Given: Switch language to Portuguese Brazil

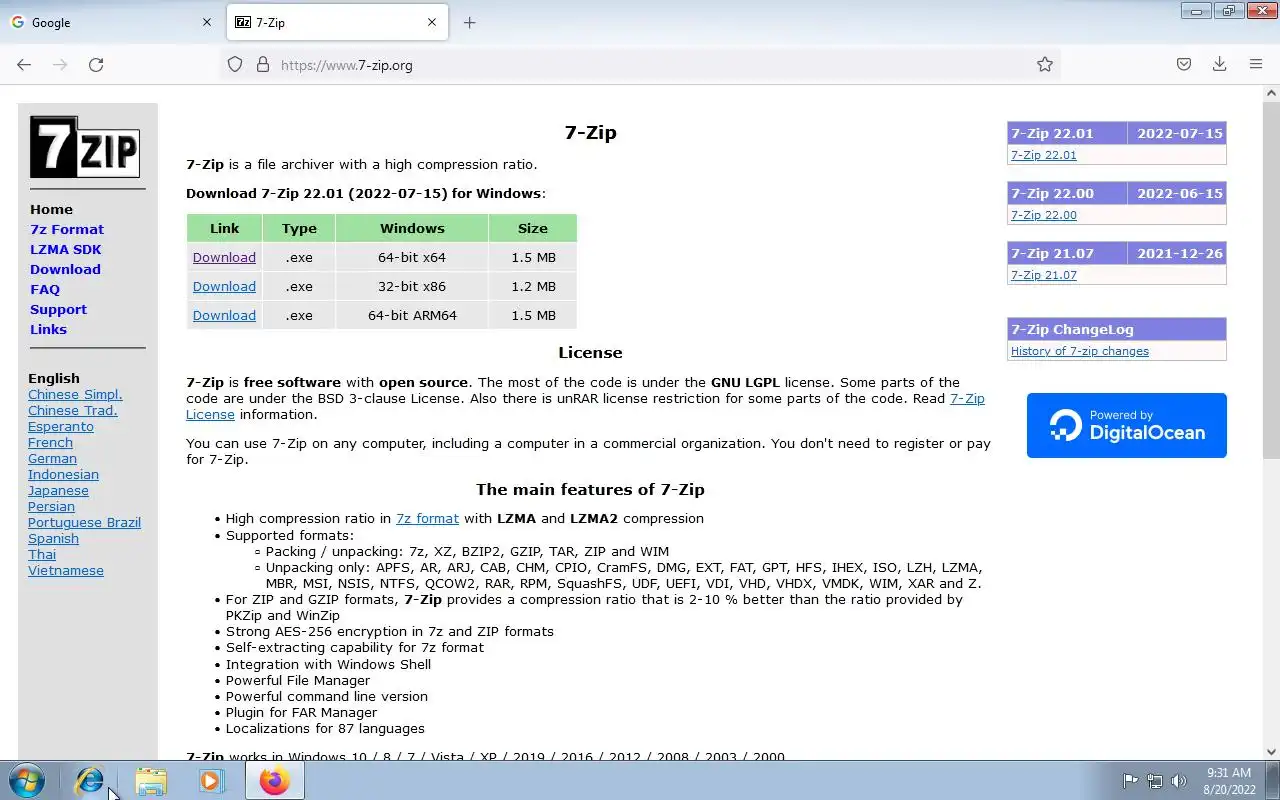Looking at the screenshot, I should 84,522.
